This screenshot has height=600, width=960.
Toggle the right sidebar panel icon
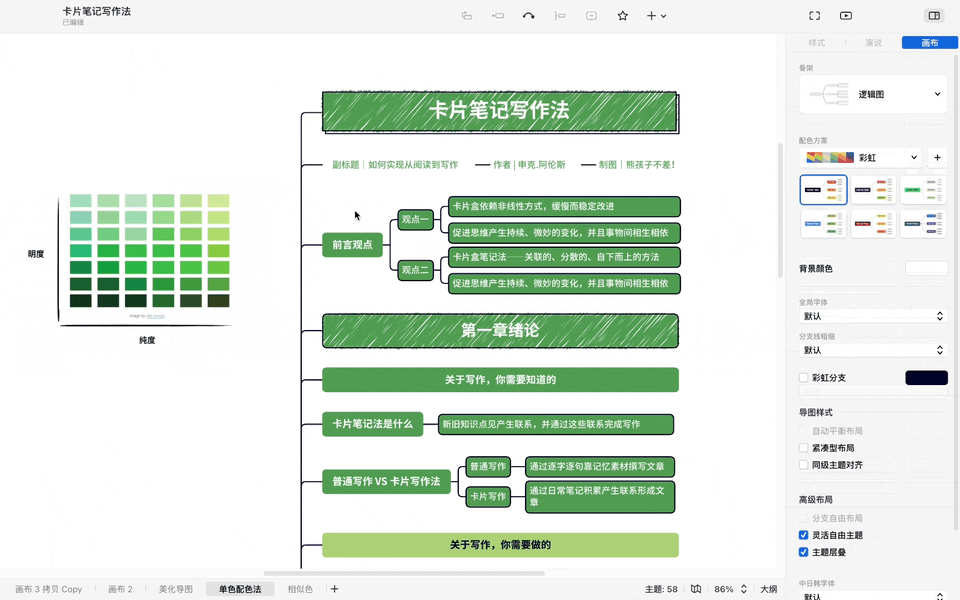931,16
